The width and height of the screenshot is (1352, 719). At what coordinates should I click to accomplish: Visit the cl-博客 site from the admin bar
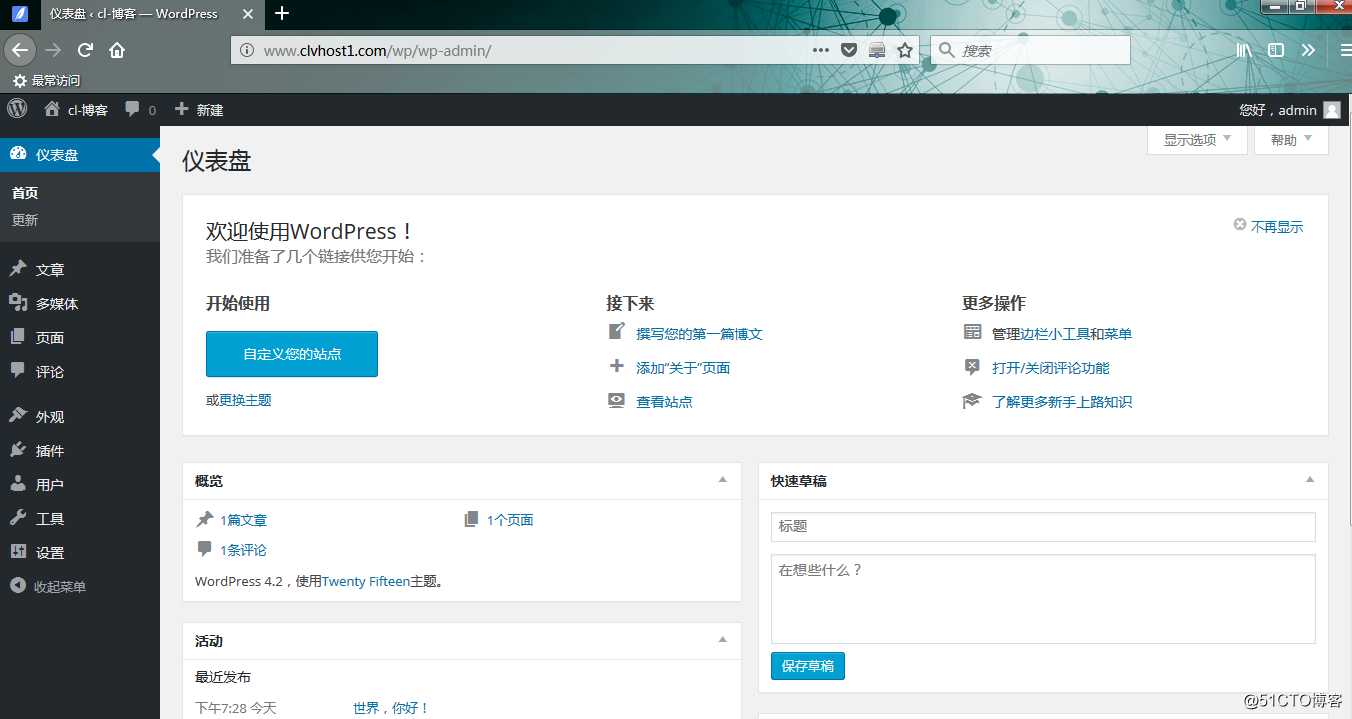76,110
